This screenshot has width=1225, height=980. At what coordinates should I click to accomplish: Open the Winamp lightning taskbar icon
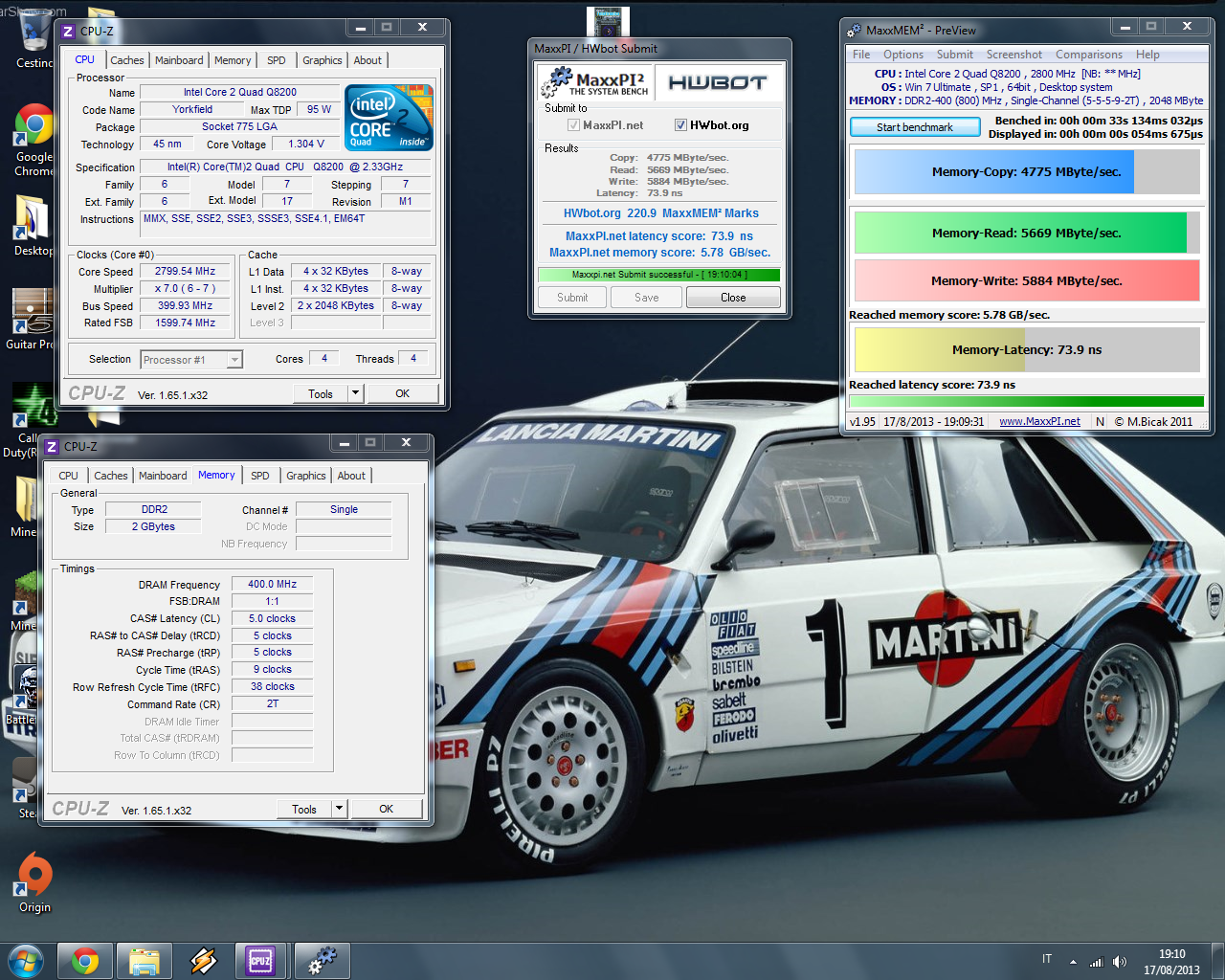pos(203,960)
